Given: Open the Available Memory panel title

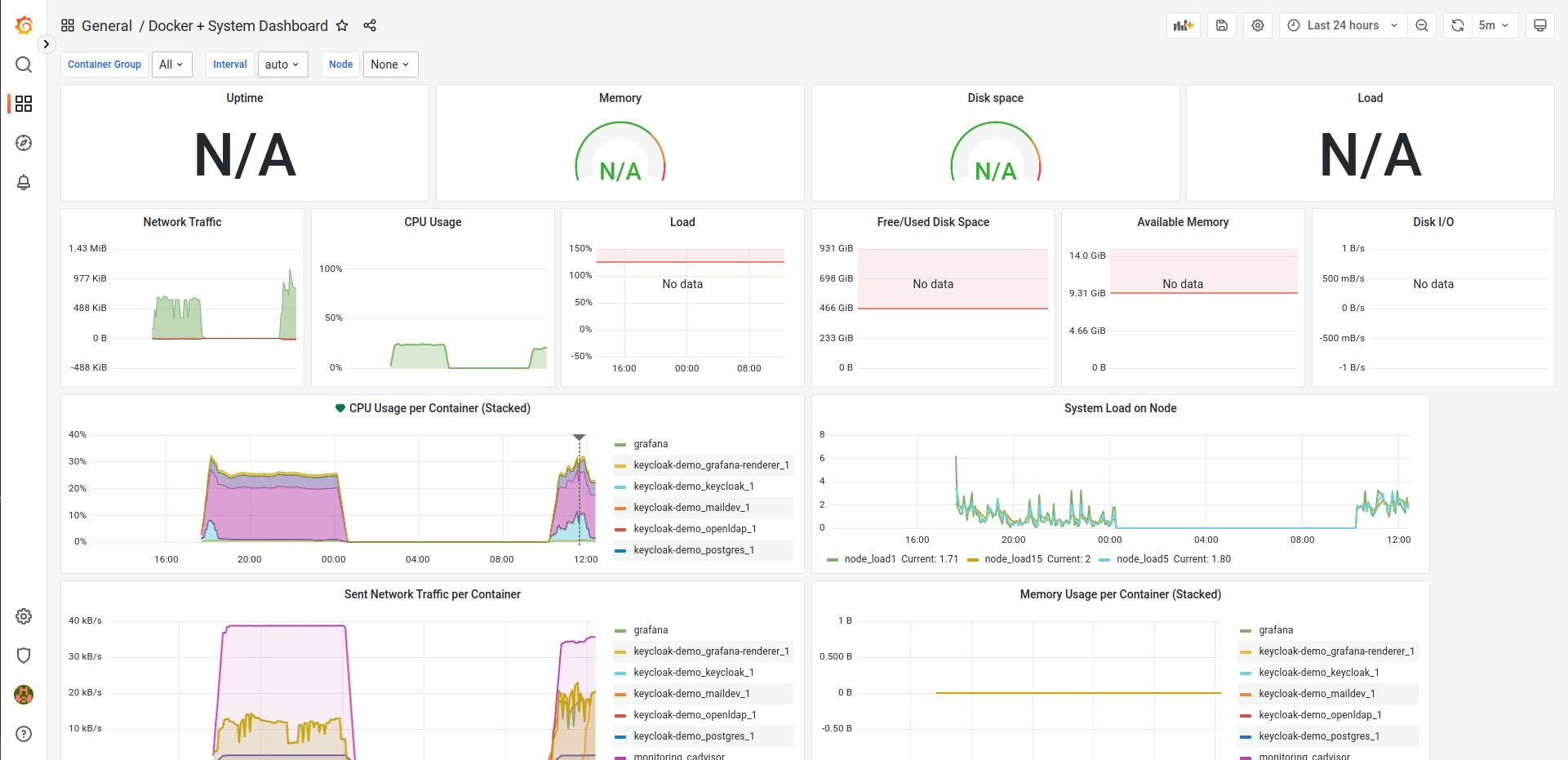Looking at the screenshot, I should tap(1183, 222).
